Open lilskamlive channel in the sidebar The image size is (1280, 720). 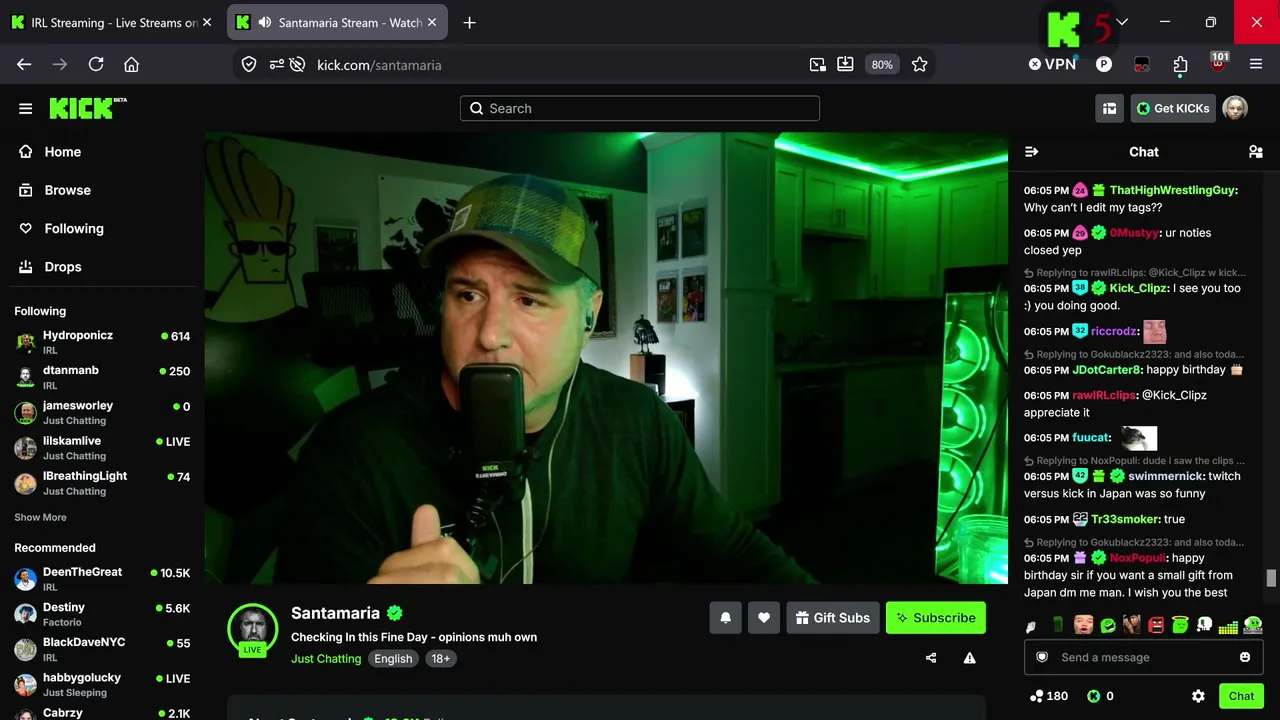coord(102,447)
